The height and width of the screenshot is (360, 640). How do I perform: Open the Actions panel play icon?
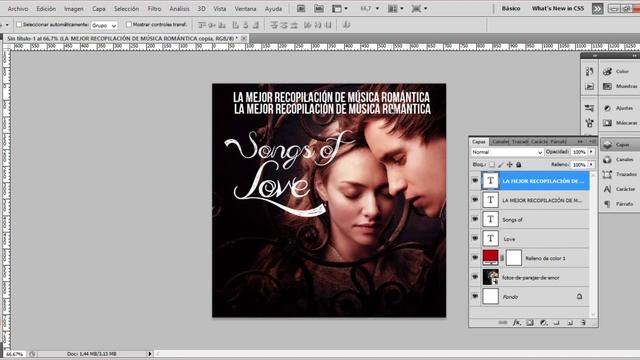[x=589, y=86]
